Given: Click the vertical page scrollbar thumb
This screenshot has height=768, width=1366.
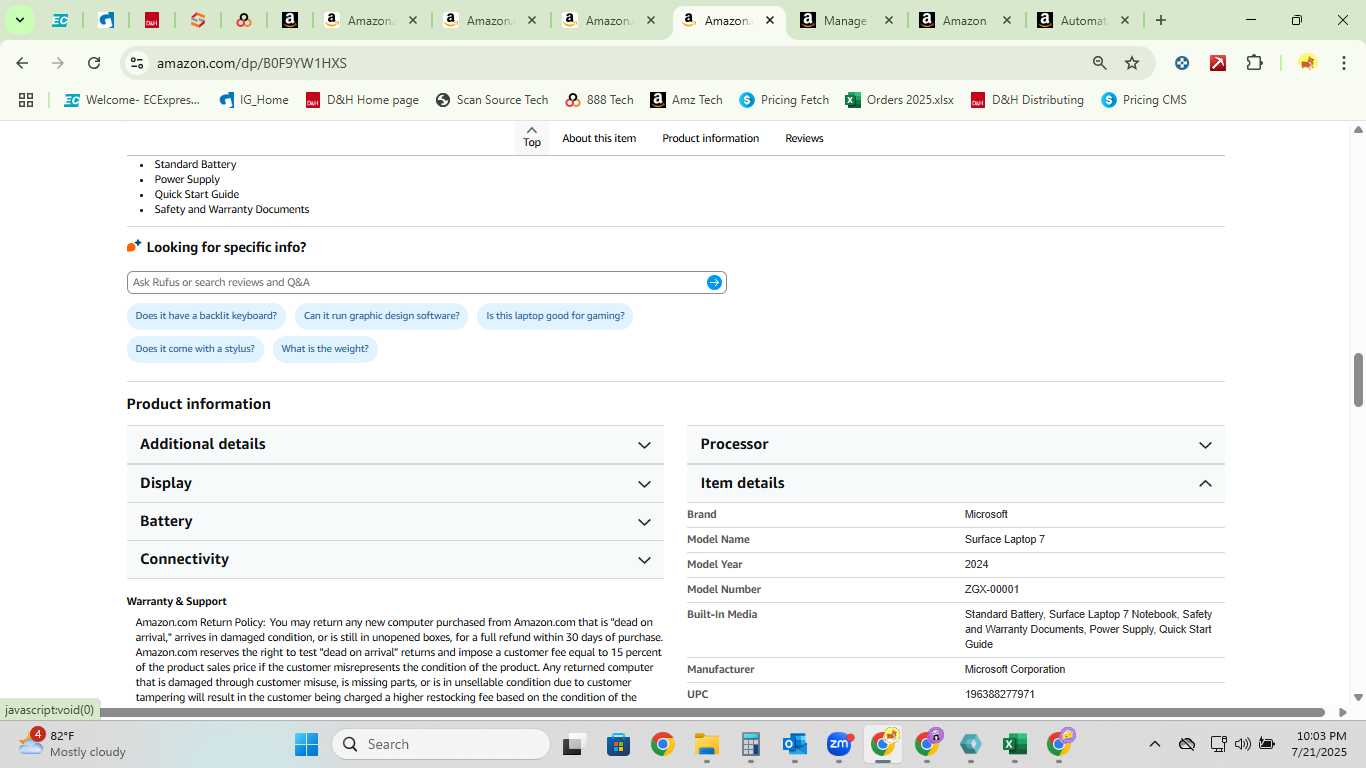Looking at the screenshot, I should 1358,380.
